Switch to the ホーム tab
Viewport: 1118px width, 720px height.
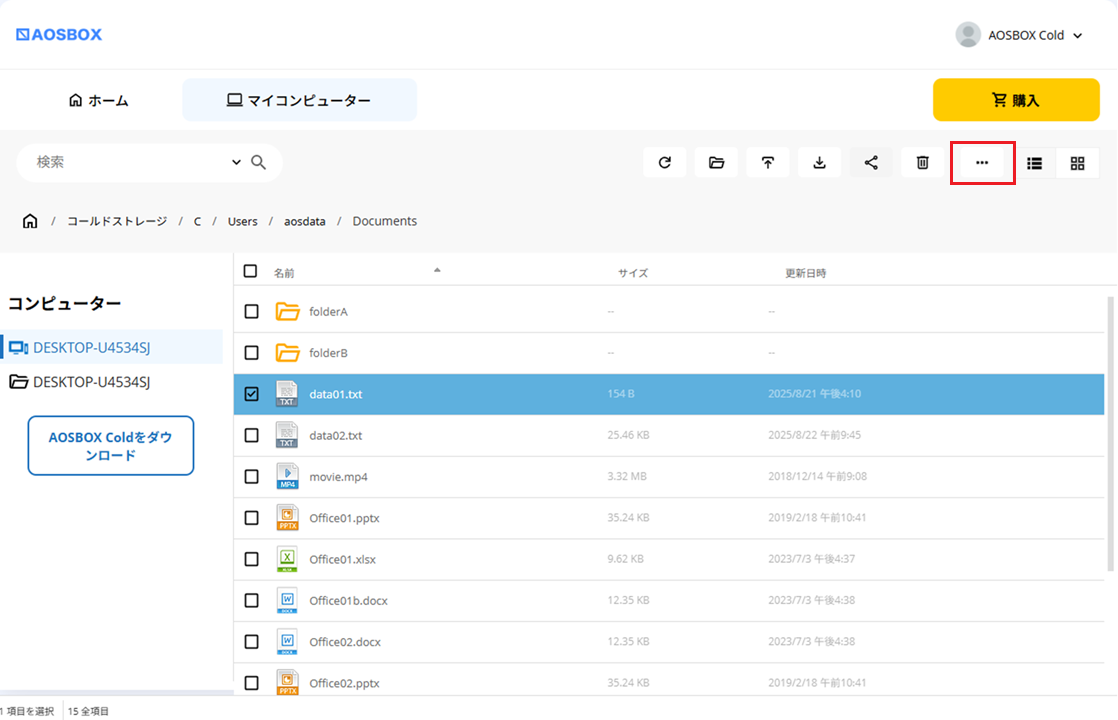coord(99,100)
